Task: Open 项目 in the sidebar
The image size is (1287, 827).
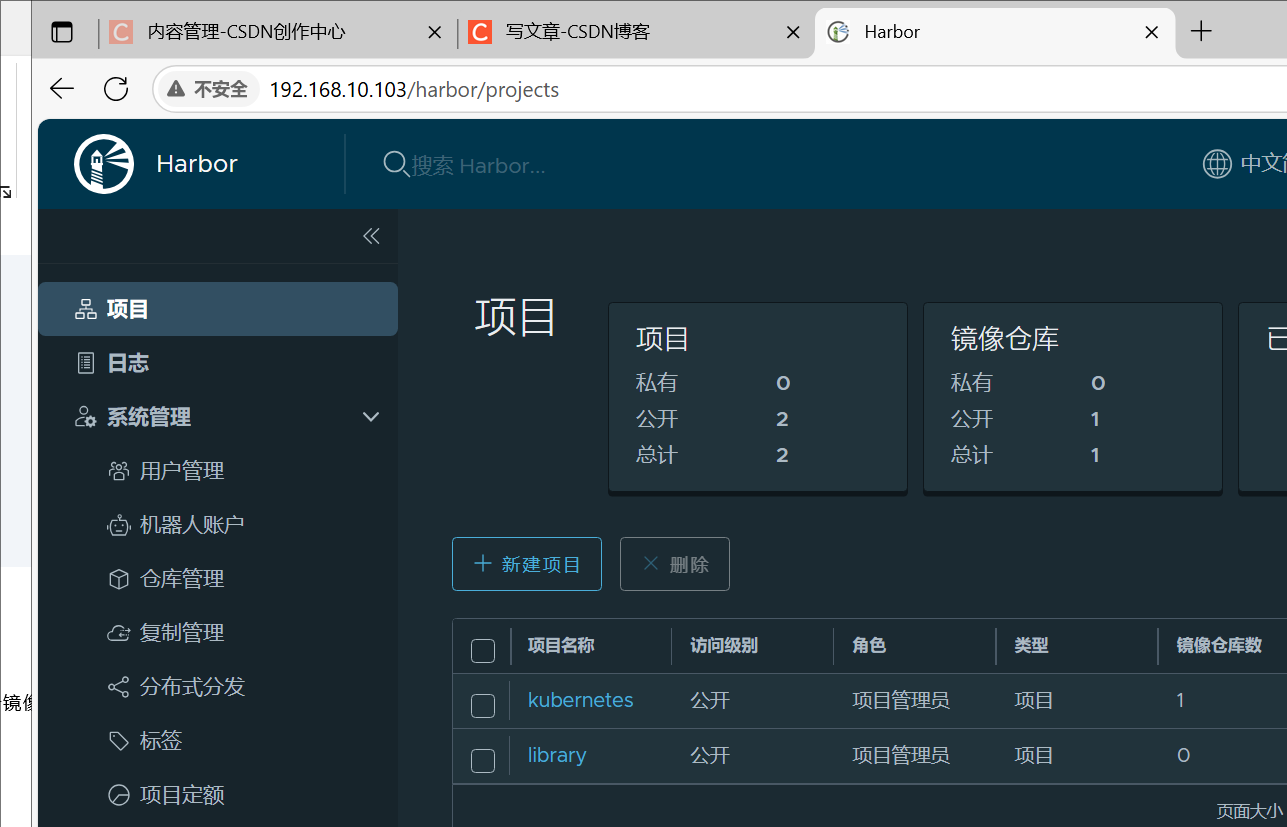Action: point(218,309)
